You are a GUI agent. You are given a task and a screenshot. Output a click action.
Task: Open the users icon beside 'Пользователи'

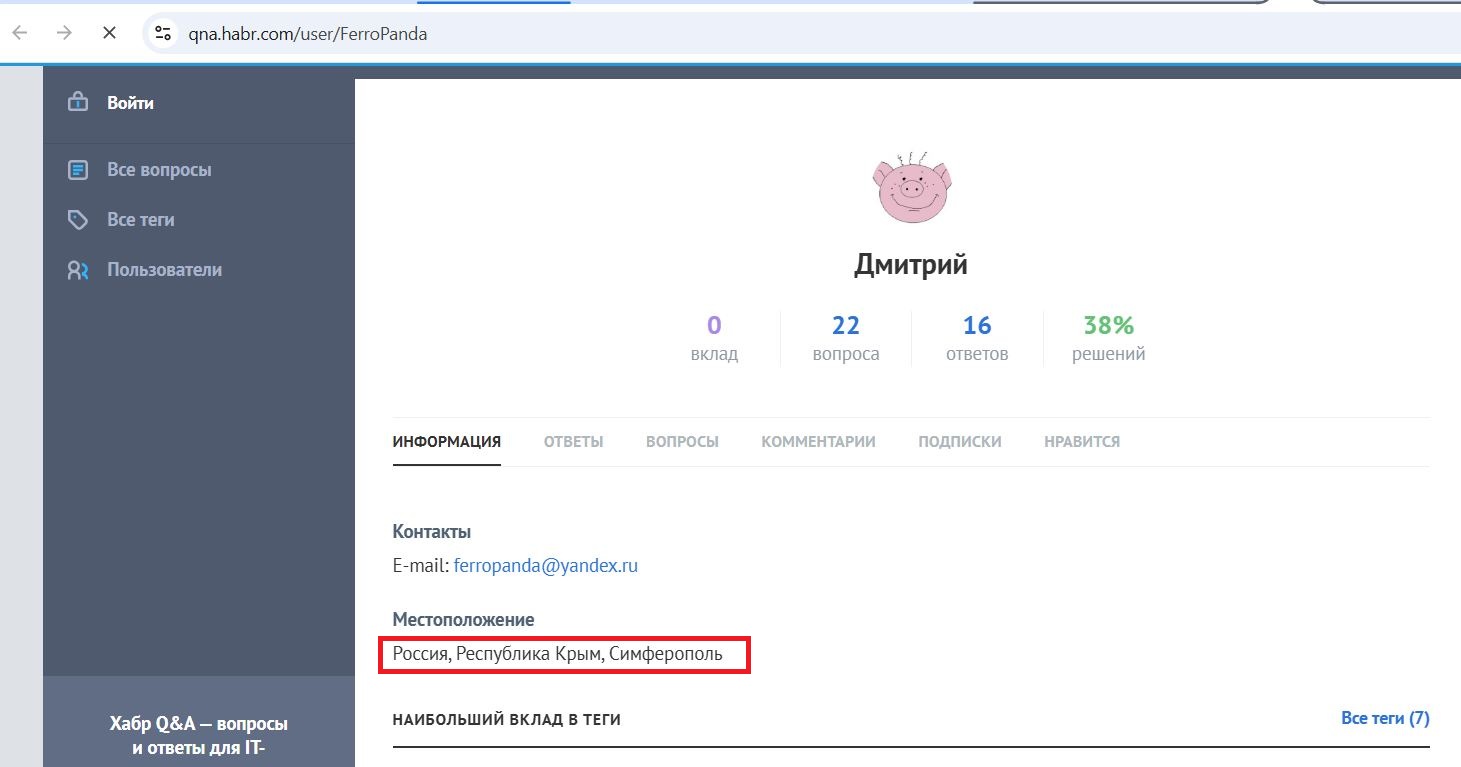pyautogui.click(x=78, y=269)
